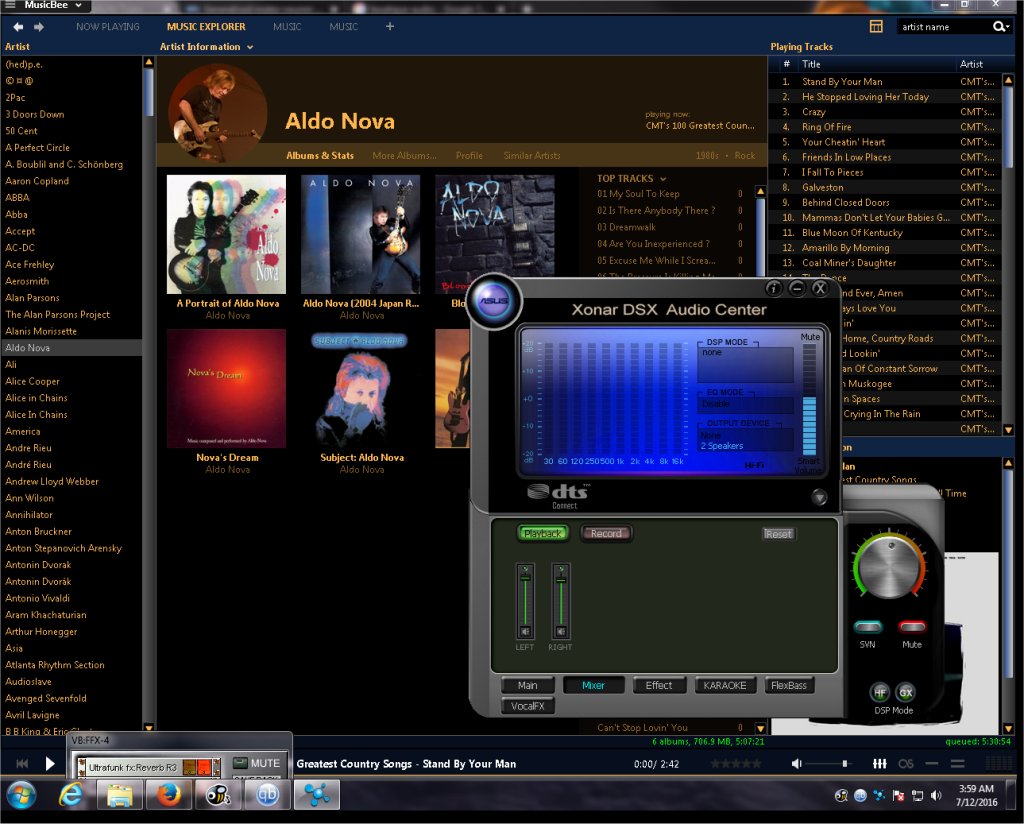Image resolution: width=1024 pixels, height=824 pixels.
Task: Toggle the SVN button on Xonar panel
Action: point(867,627)
